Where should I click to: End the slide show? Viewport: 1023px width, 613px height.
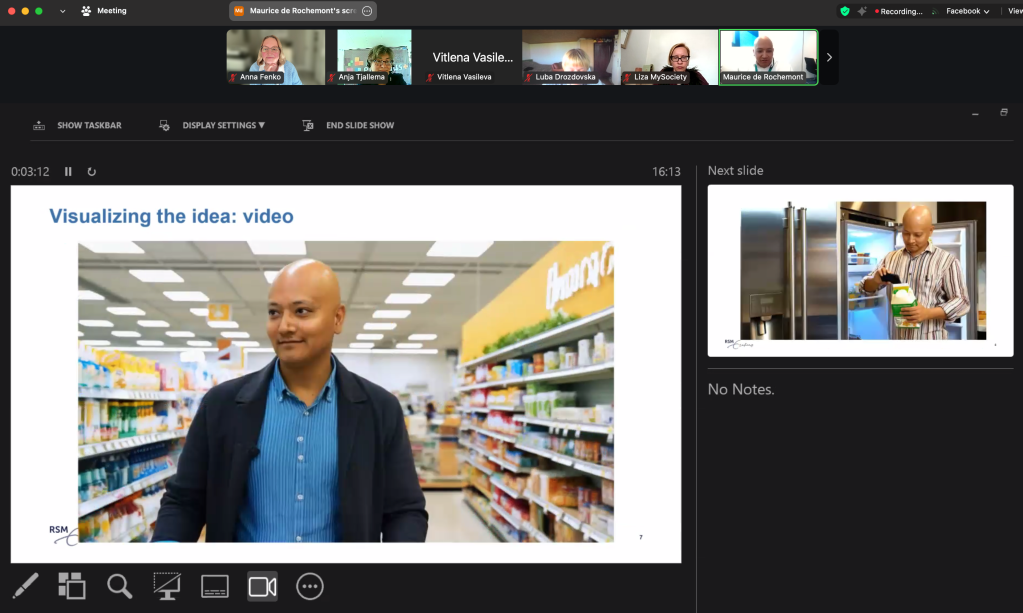point(349,126)
